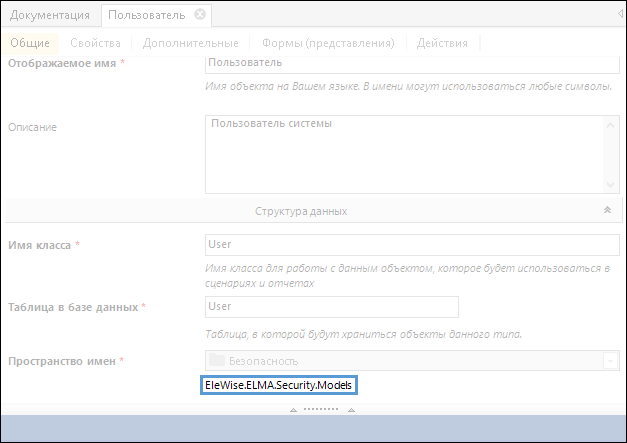Switch to the Дополнительные tab

pos(190,43)
